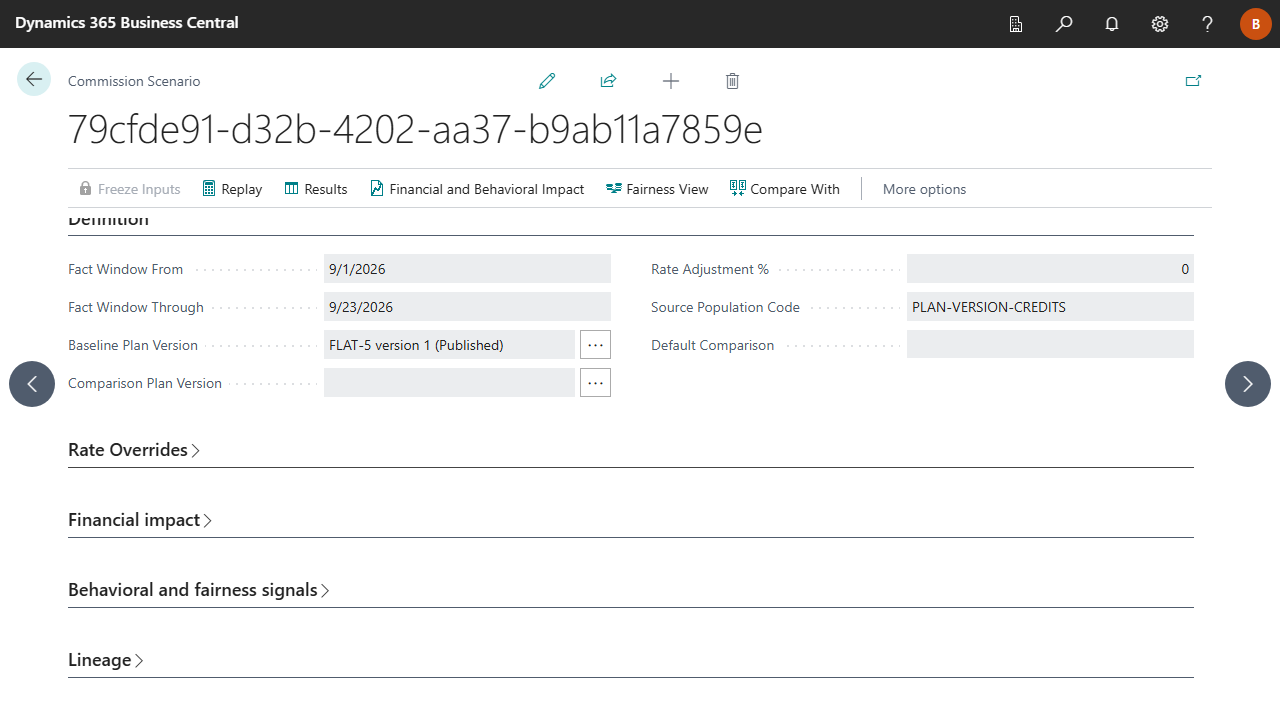Run the Replay action

pos(232,189)
